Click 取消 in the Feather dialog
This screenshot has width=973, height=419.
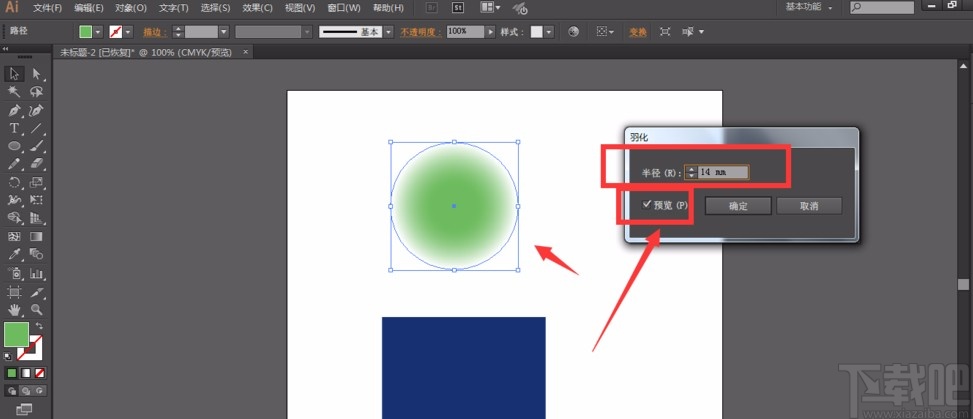pos(809,206)
